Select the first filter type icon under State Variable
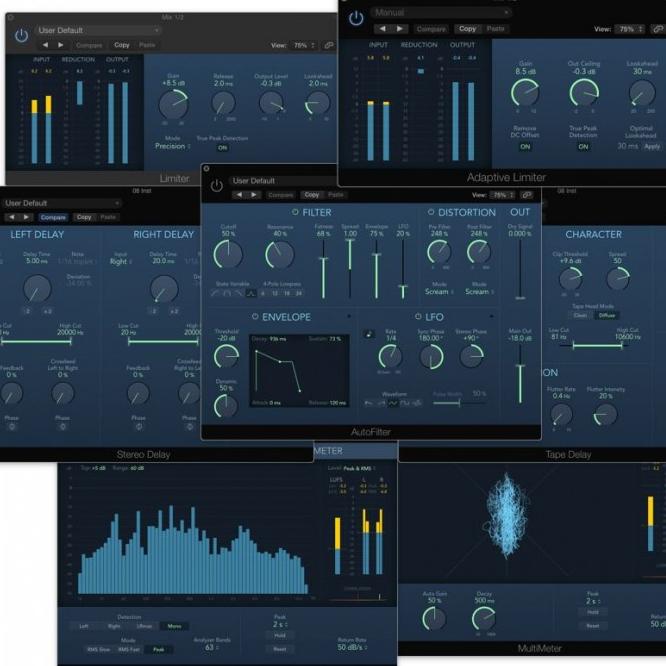Image resolution: width=666 pixels, height=666 pixels. pos(215,293)
